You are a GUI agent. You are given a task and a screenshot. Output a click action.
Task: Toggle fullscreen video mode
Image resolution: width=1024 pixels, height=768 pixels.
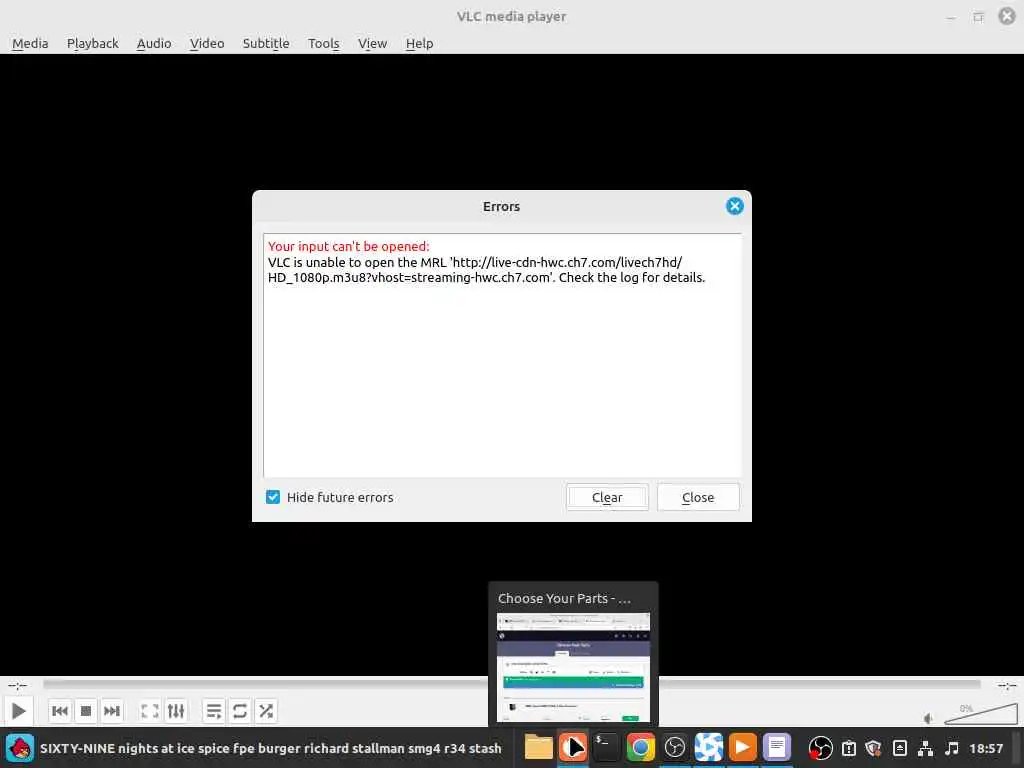tap(150, 711)
